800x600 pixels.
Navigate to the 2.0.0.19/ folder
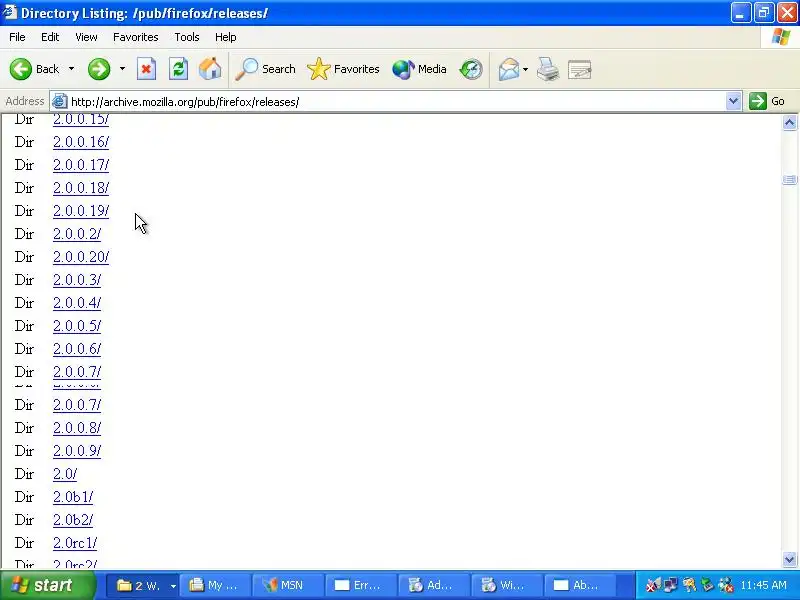coord(81,211)
